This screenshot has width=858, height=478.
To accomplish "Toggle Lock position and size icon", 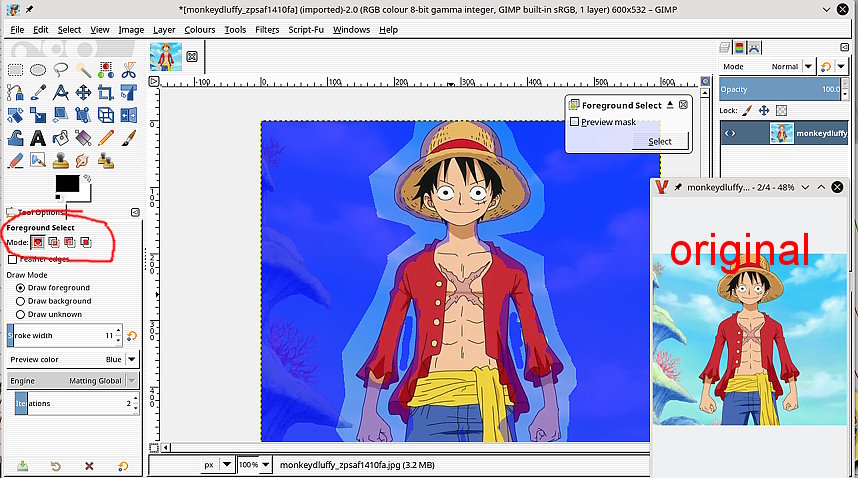I will coord(764,110).
